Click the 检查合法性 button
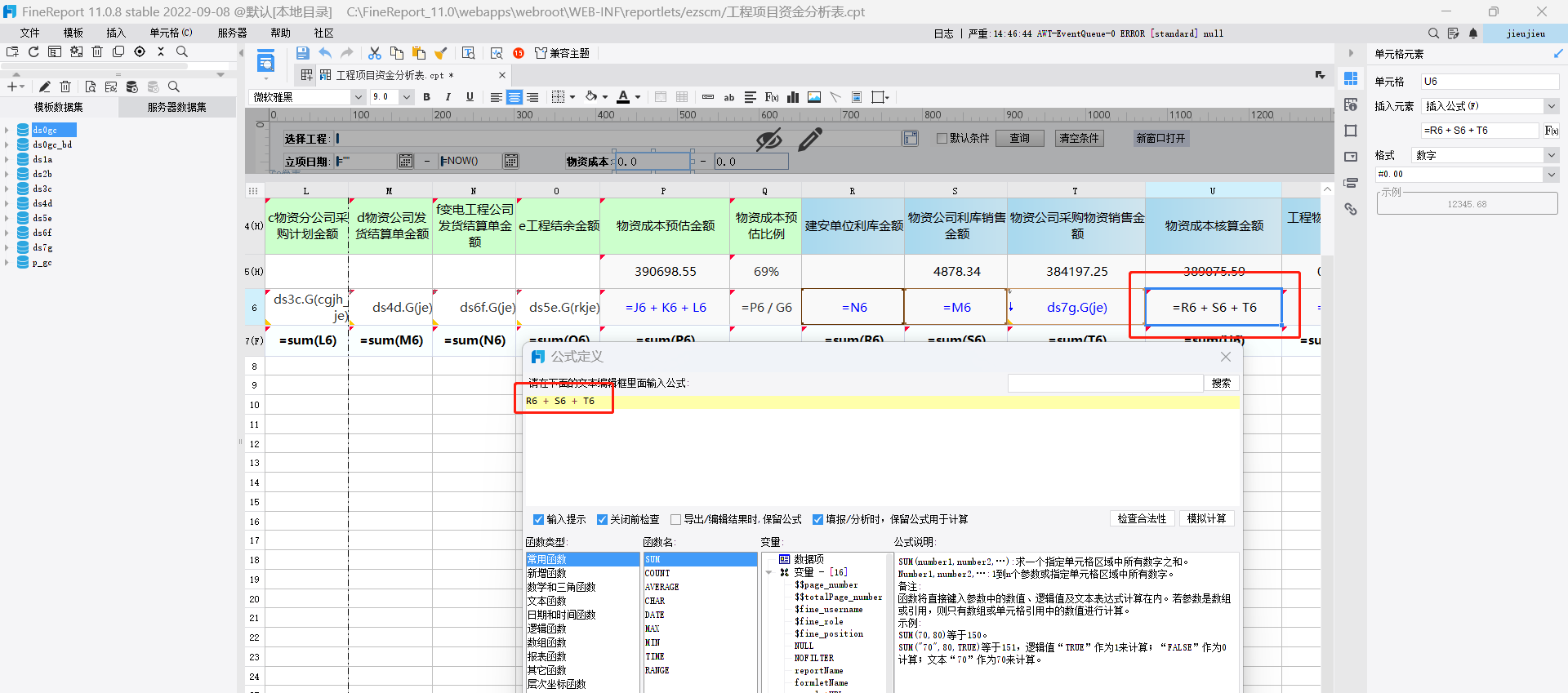Viewport: 1568px width, 693px height. (1143, 518)
